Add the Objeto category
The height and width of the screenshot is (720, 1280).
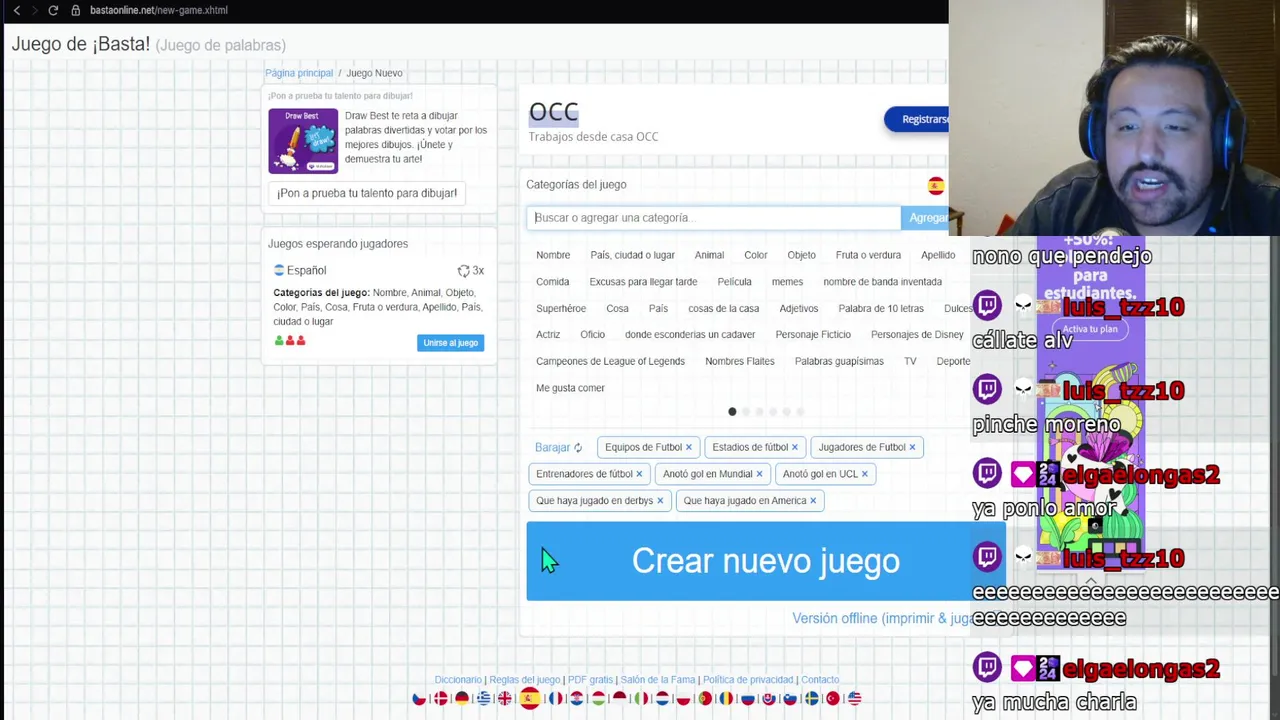pyautogui.click(x=801, y=255)
